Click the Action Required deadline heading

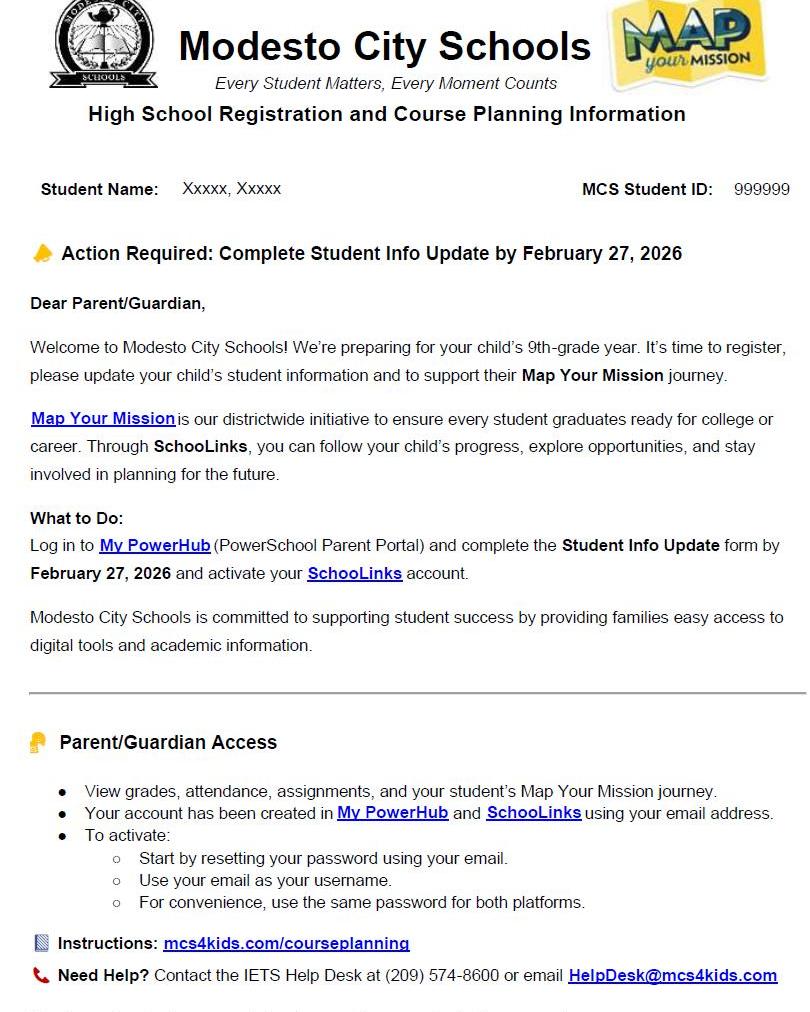[372, 253]
